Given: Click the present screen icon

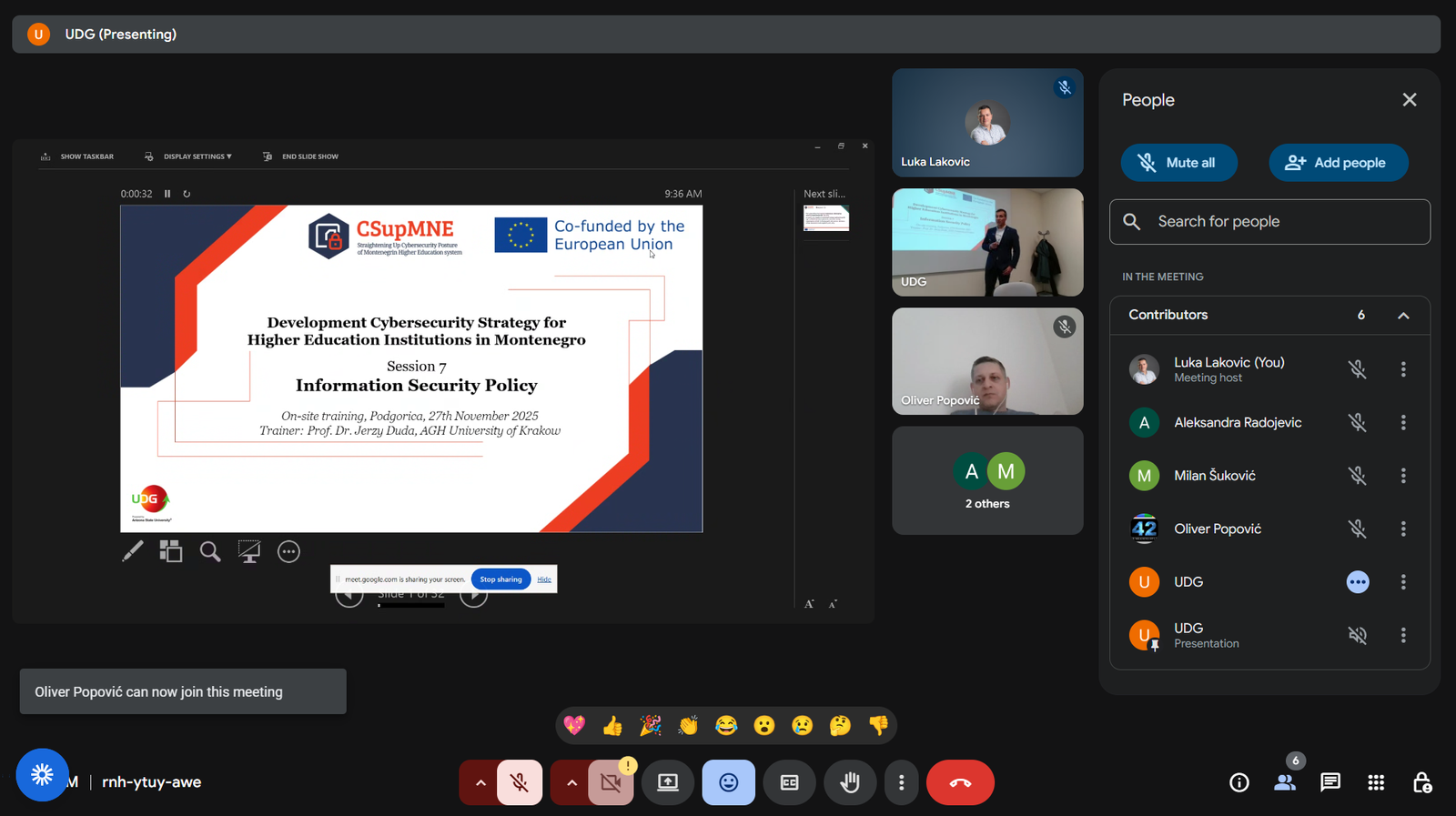Looking at the screenshot, I should point(668,782).
